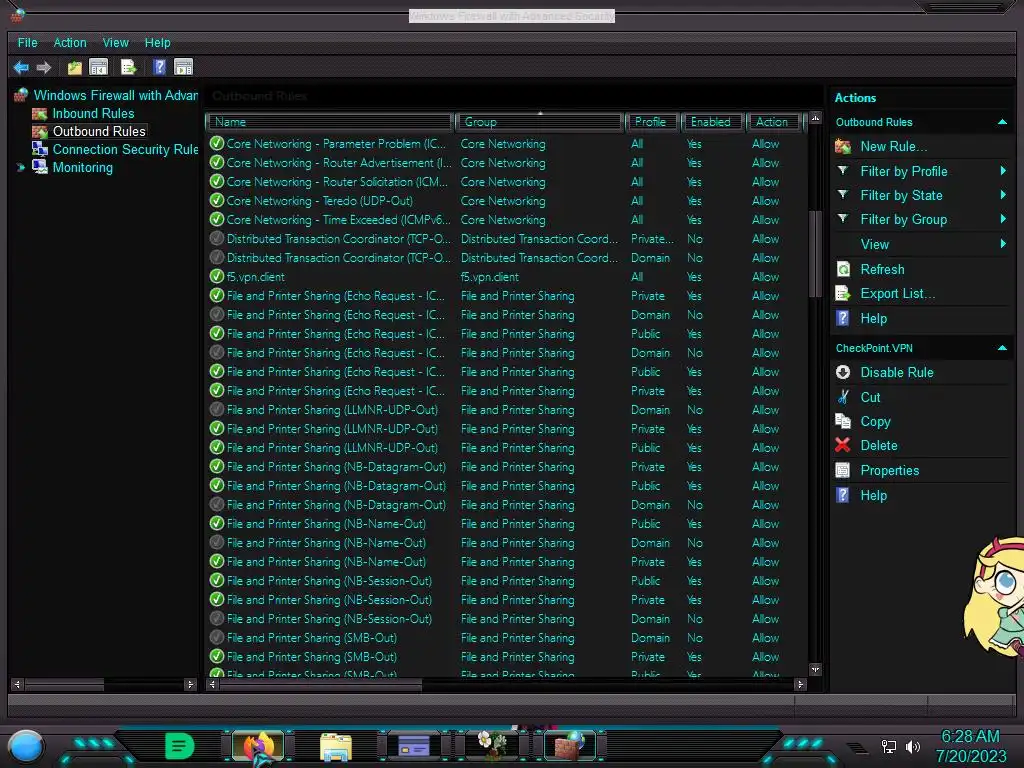Click the rules list scroll-down arrow
The image size is (1024, 768).
815,669
